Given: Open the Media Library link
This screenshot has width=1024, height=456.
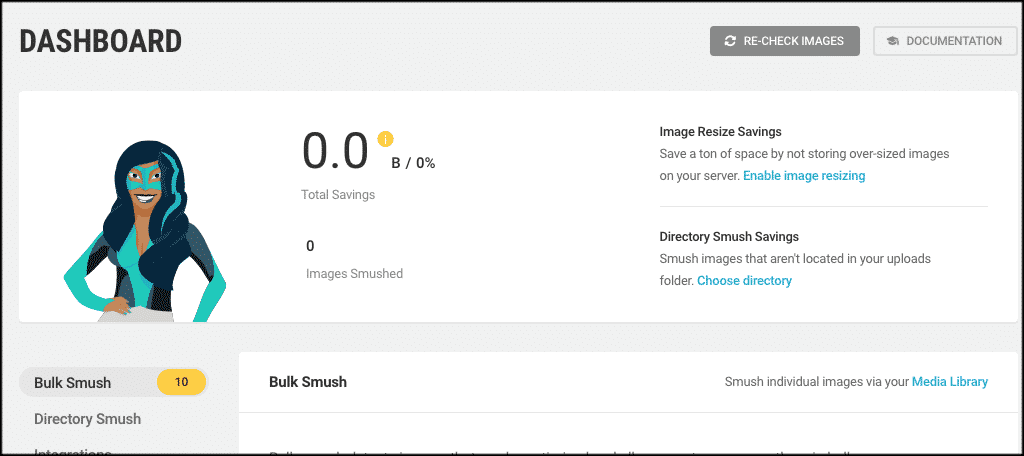Looking at the screenshot, I should 950,382.
